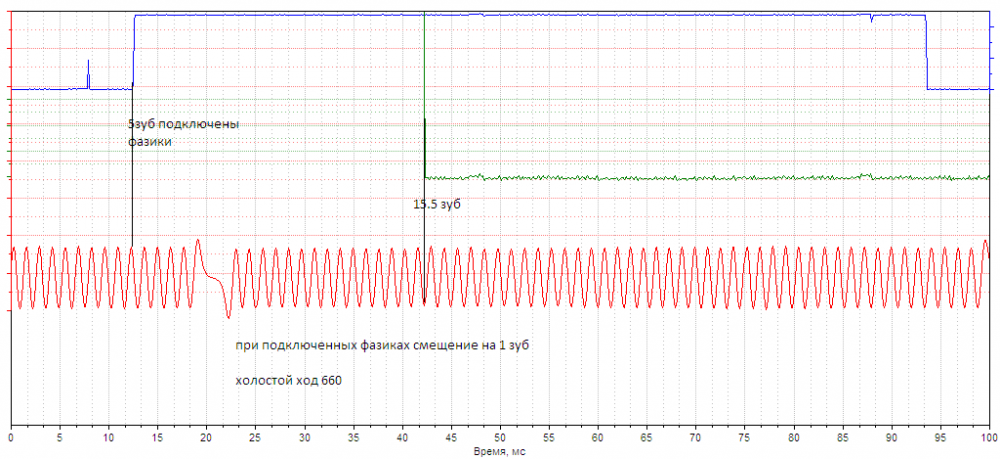1000x459 pixels.
Task: Click the time axis tick label '85'
Action: coord(842,438)
